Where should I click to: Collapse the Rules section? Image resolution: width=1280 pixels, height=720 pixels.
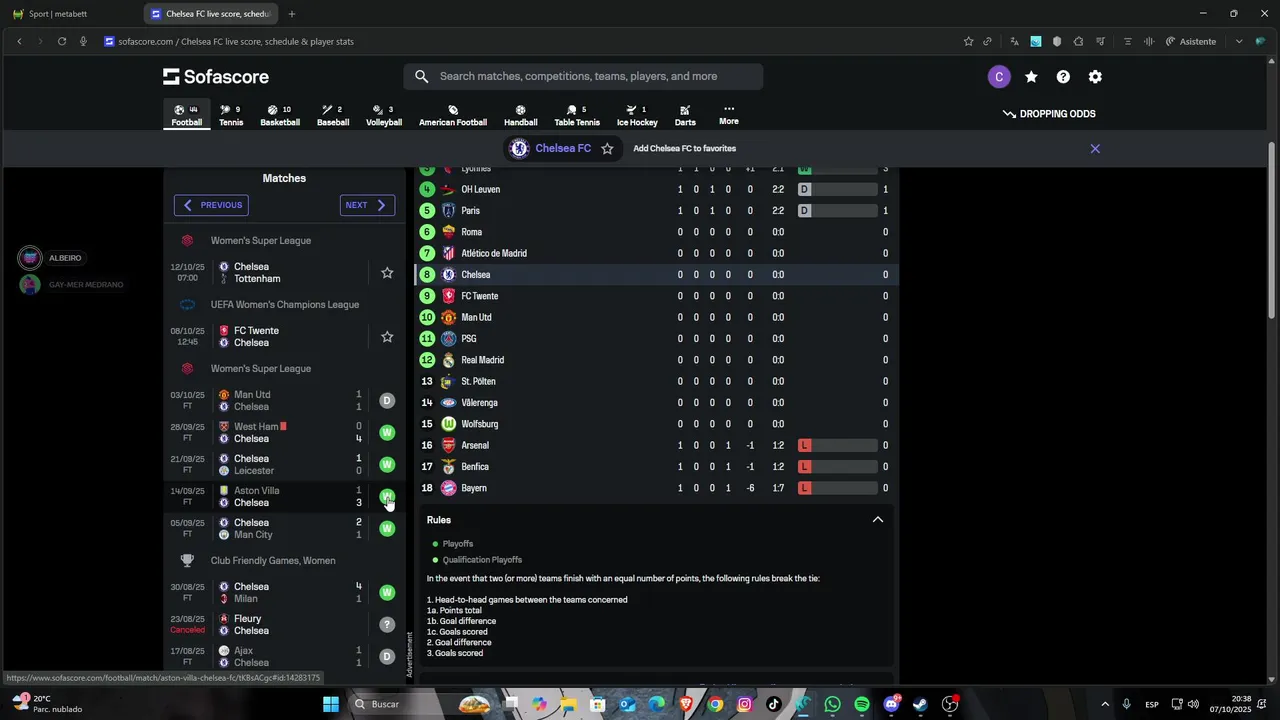coord(878,520)
